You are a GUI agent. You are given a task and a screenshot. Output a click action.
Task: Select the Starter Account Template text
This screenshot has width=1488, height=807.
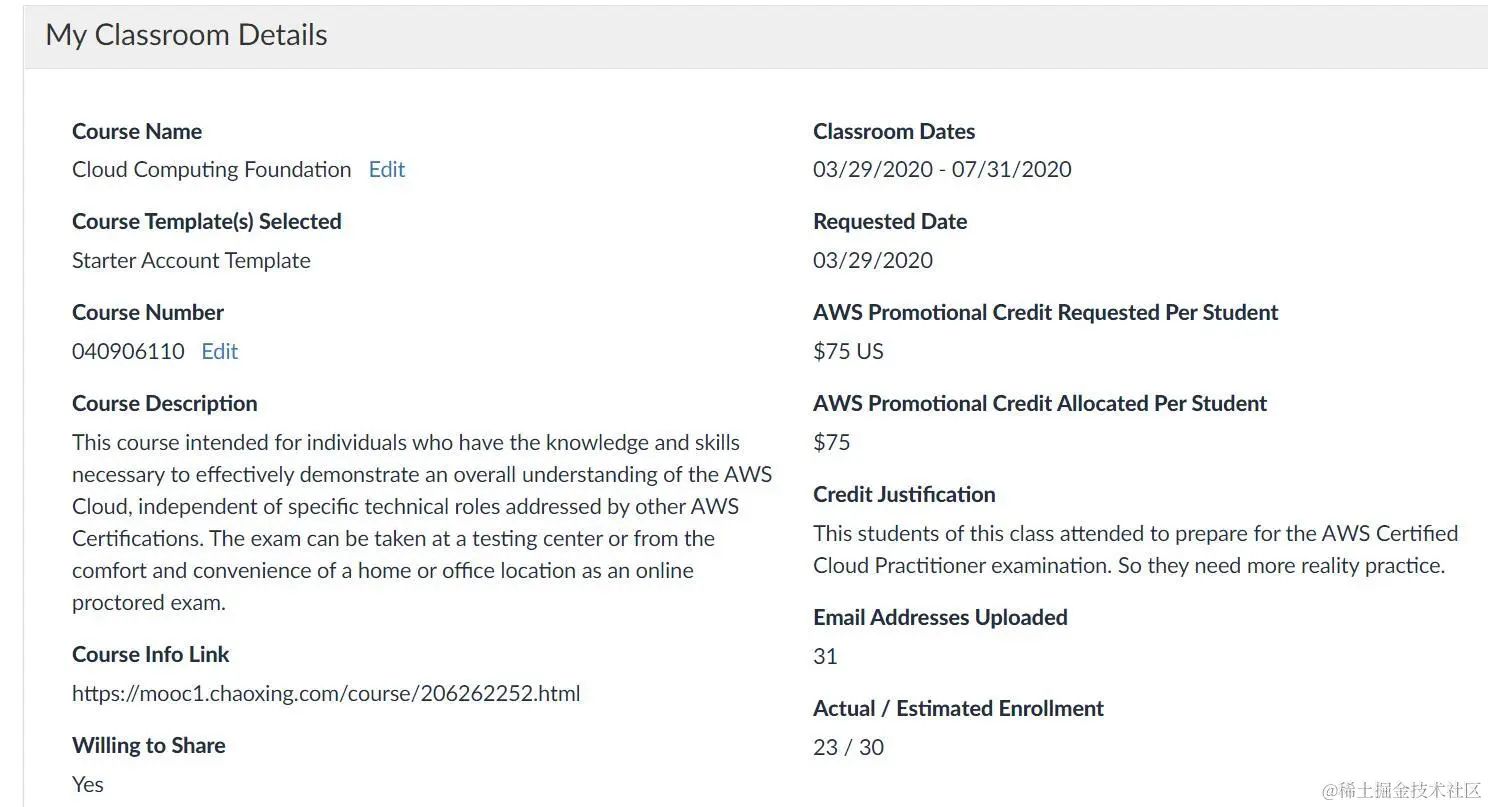pyautogui.click(x=191, y=260)
